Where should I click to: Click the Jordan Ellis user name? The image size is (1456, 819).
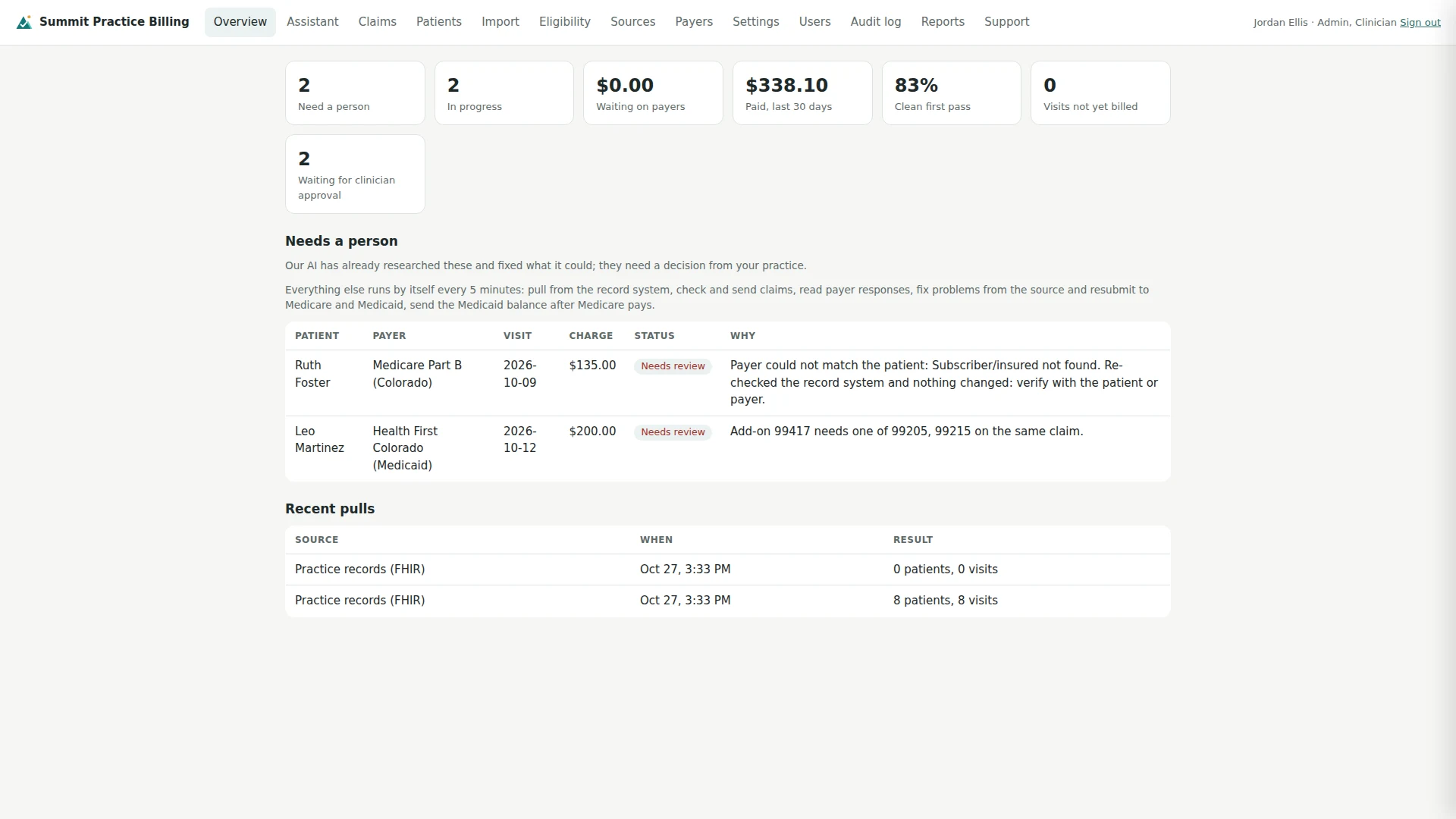1280,23
